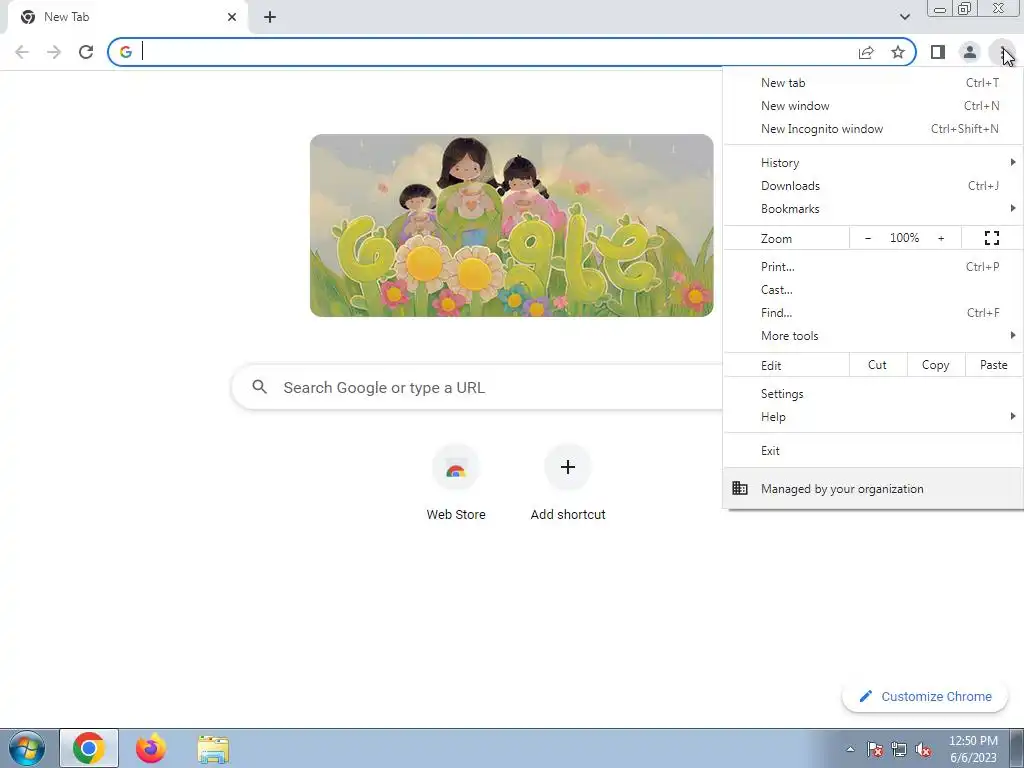Open the tab search chevron
Image resolution: width=1024 pixels, height=768 pixels.
(904, 17)
